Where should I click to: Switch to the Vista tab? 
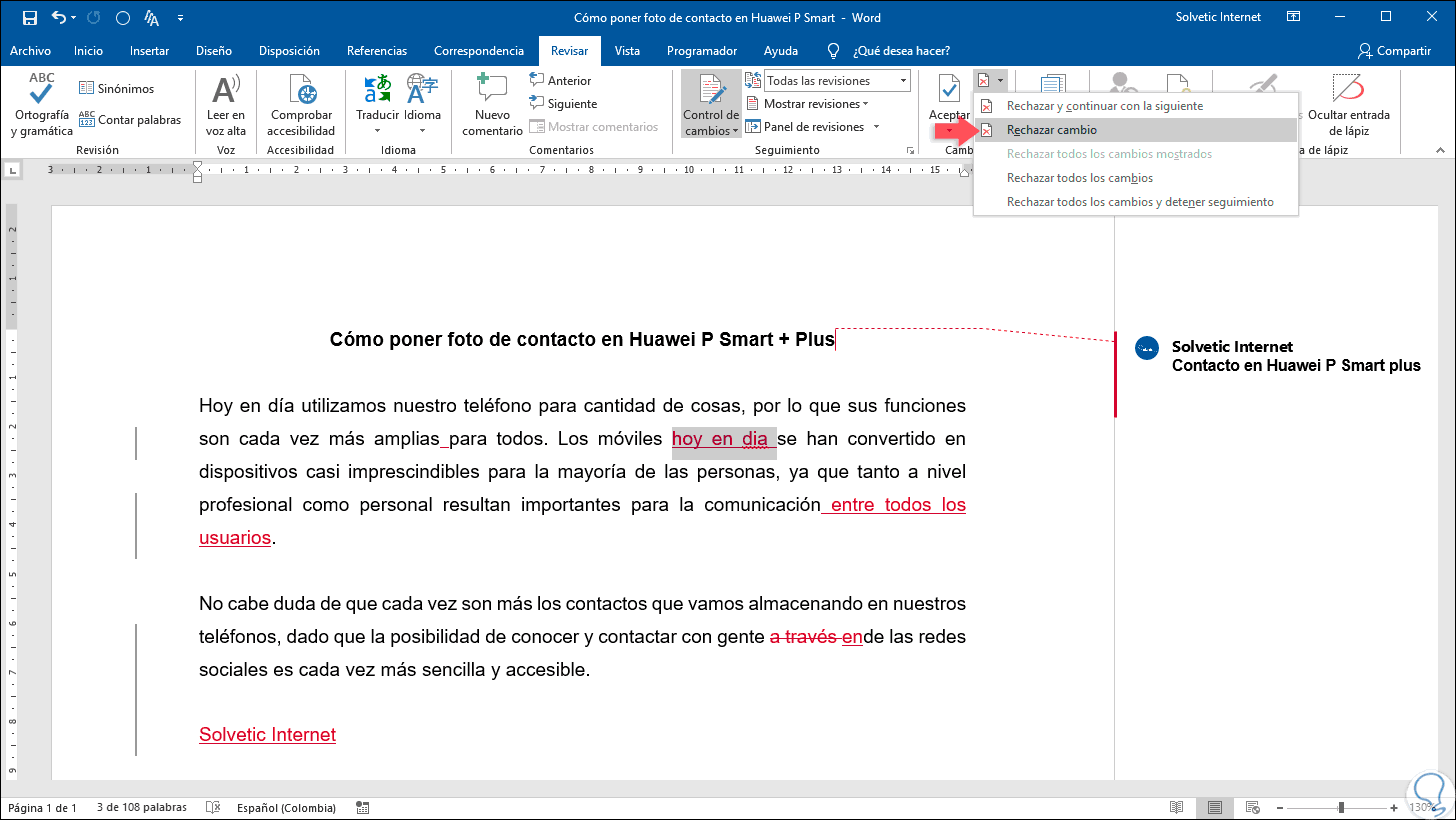[627, 51]
